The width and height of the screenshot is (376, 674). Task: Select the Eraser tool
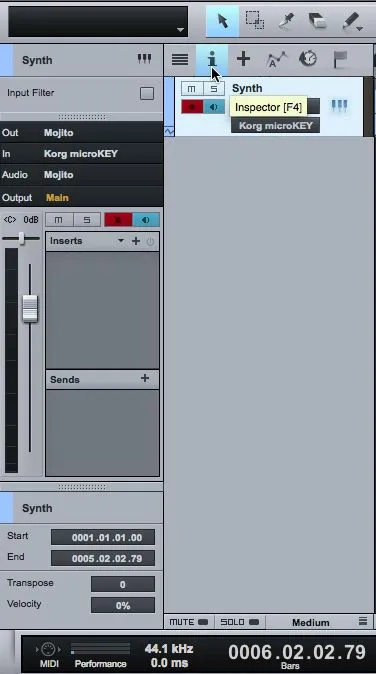[x=318, y=21]
